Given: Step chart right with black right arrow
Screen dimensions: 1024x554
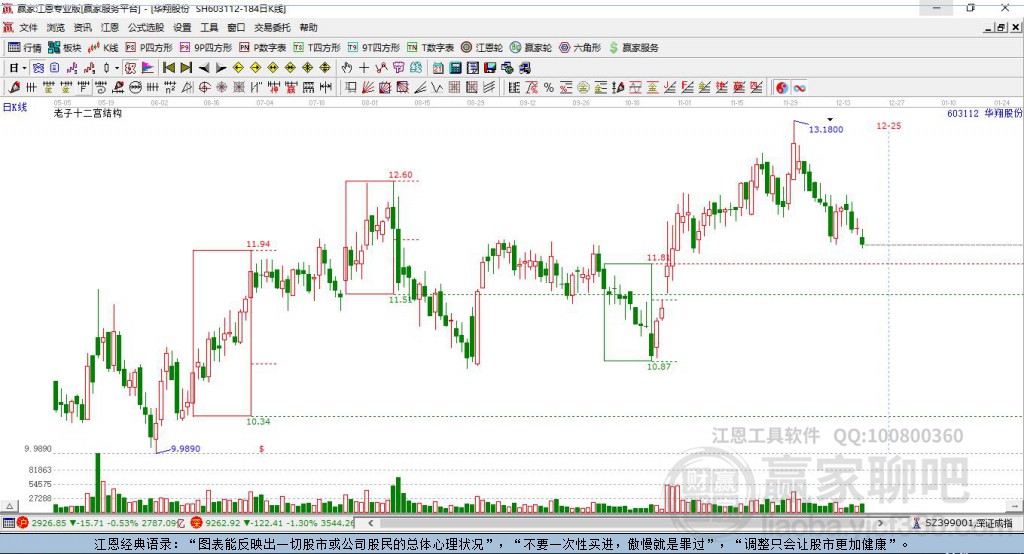Looking at the screenshot, I should (221, 68).
